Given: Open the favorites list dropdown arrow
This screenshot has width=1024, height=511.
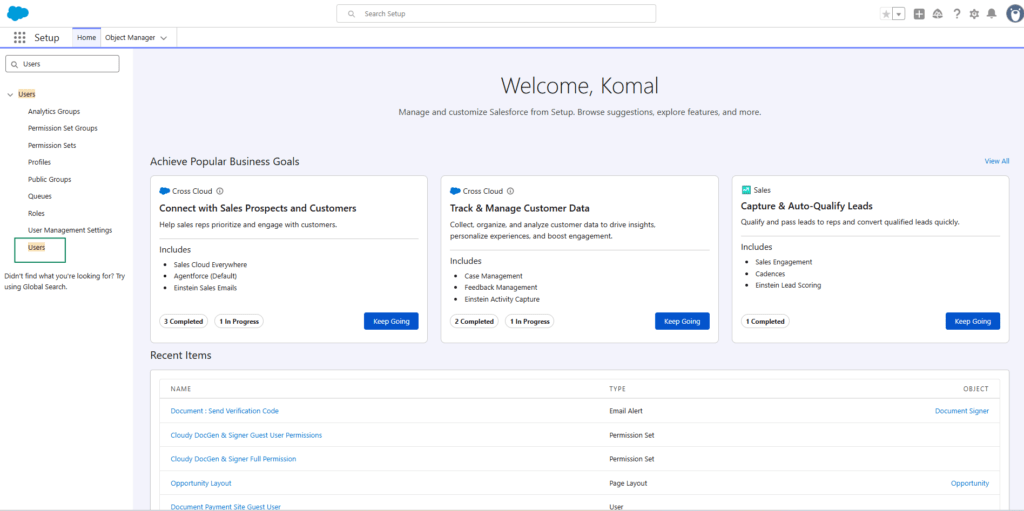Looking at the screenshot, I should [x=899, y=14].
